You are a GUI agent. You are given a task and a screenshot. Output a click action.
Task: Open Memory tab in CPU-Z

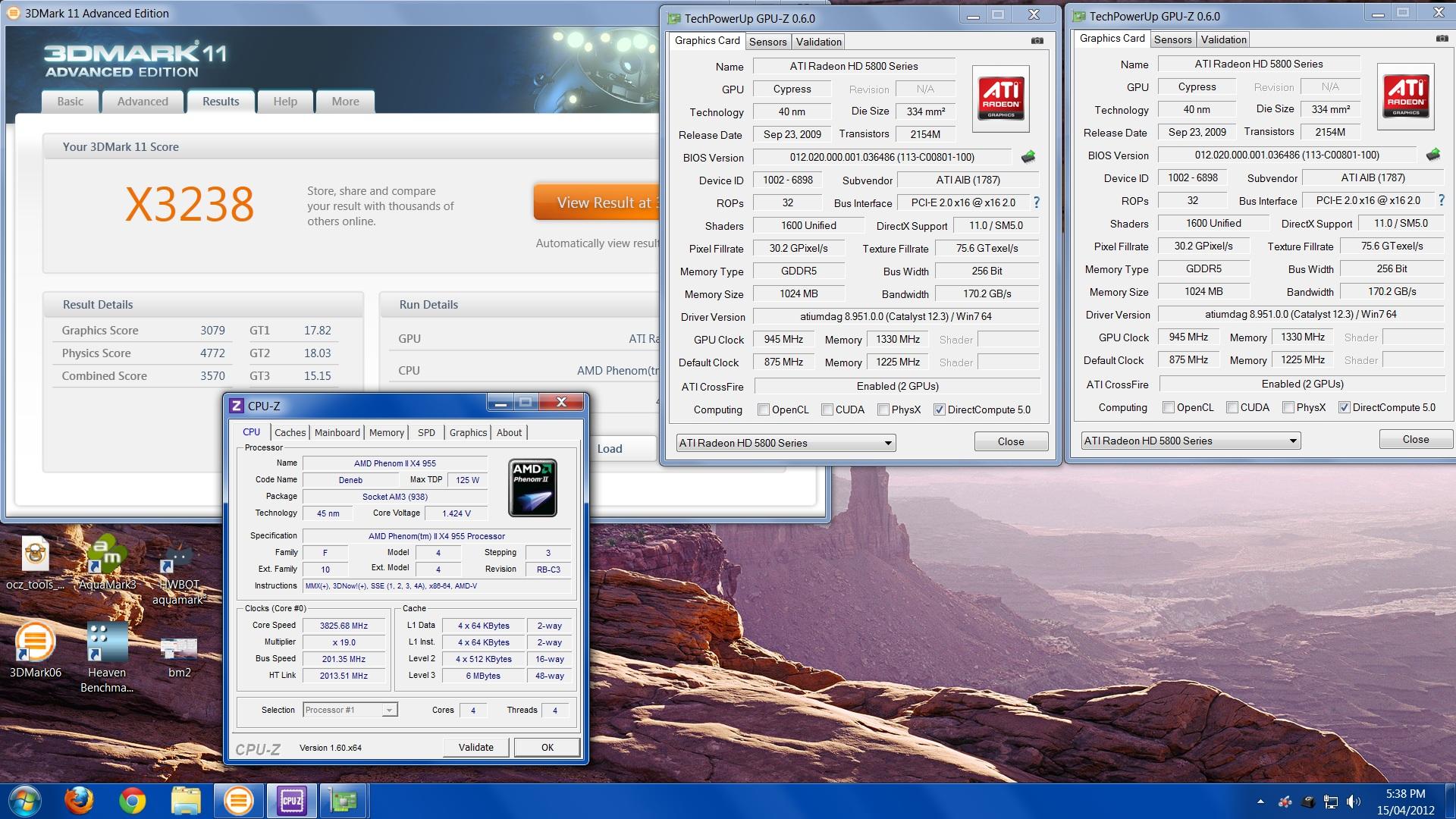tap(387, 432)
